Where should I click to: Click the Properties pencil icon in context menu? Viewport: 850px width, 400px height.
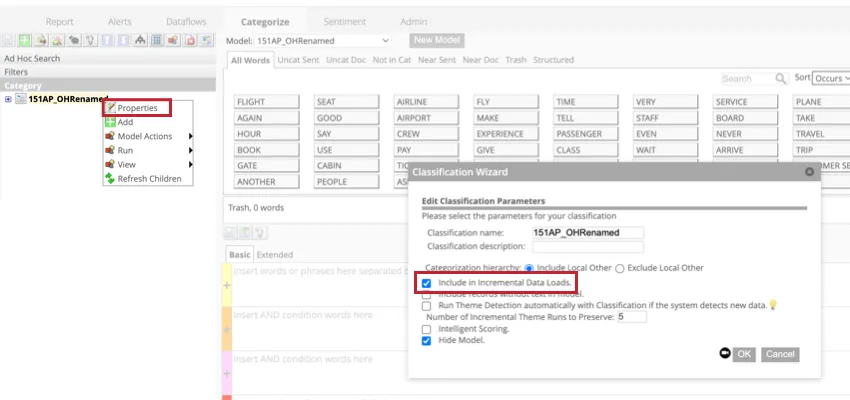point(110,108)
